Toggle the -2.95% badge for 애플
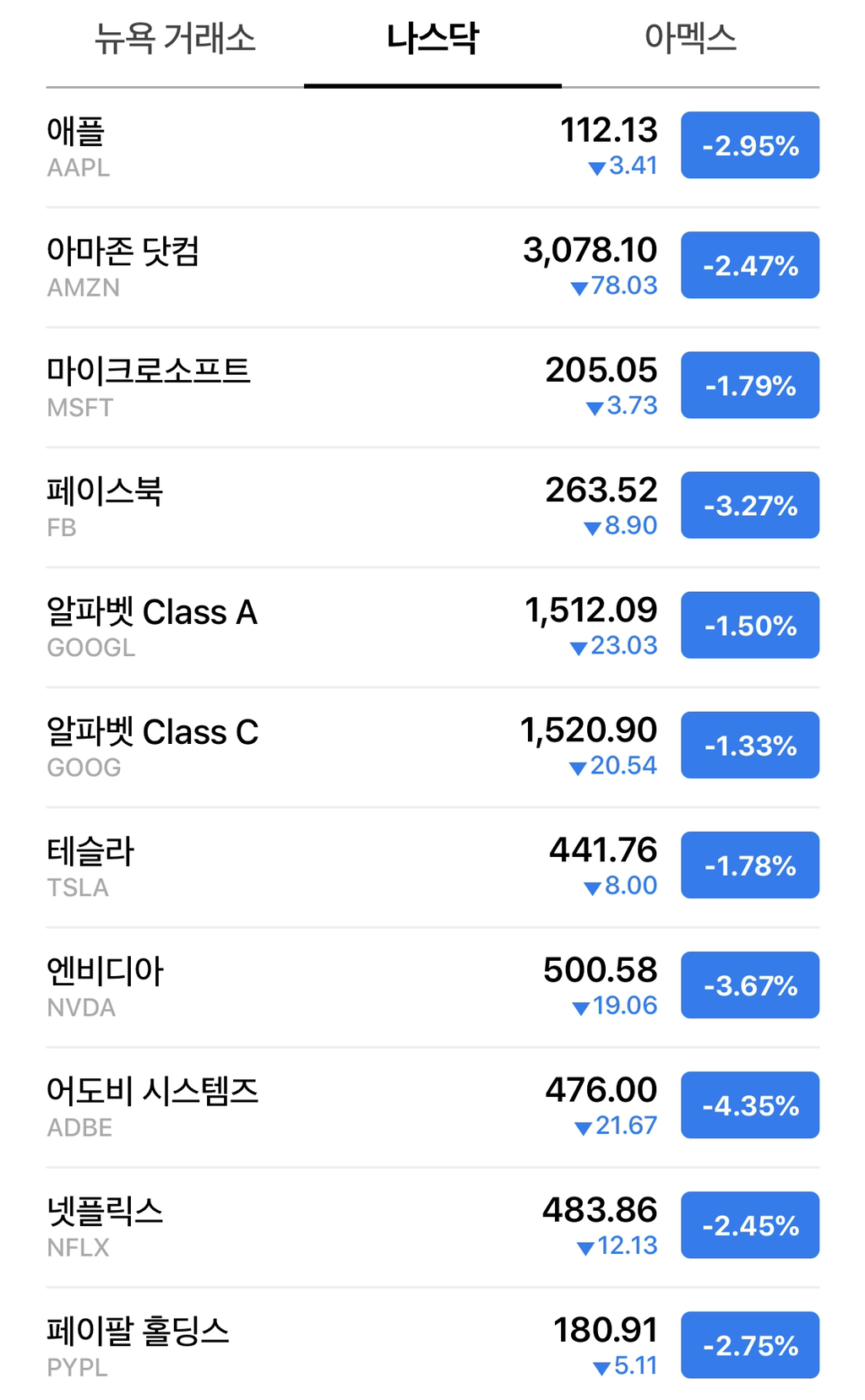The width and height of the screenshot is (865, 1400). click(x=750, y=145)
